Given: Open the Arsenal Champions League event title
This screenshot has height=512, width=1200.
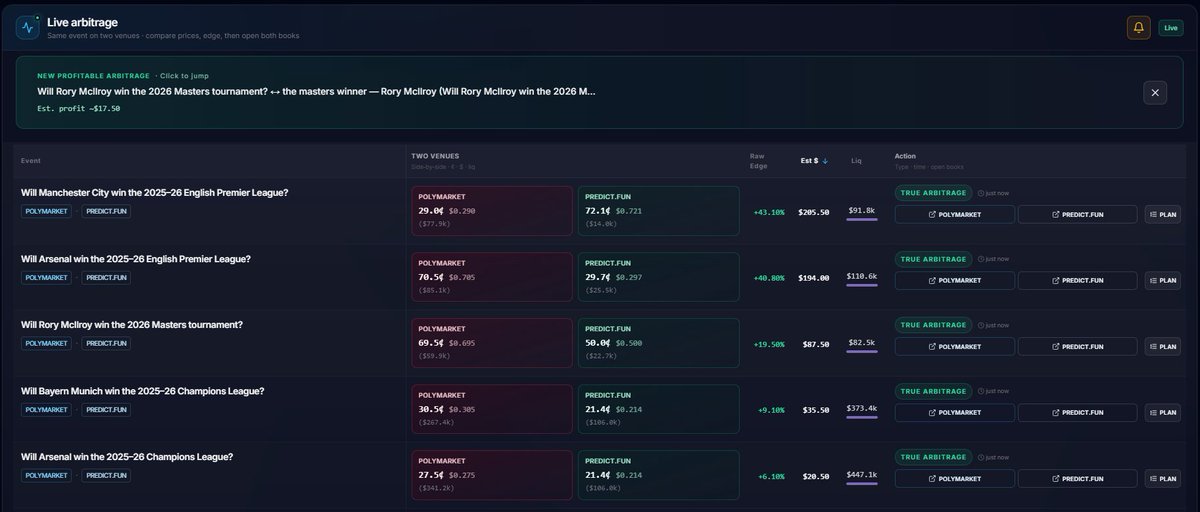Looking at the screenshot, I should (127, 456).
